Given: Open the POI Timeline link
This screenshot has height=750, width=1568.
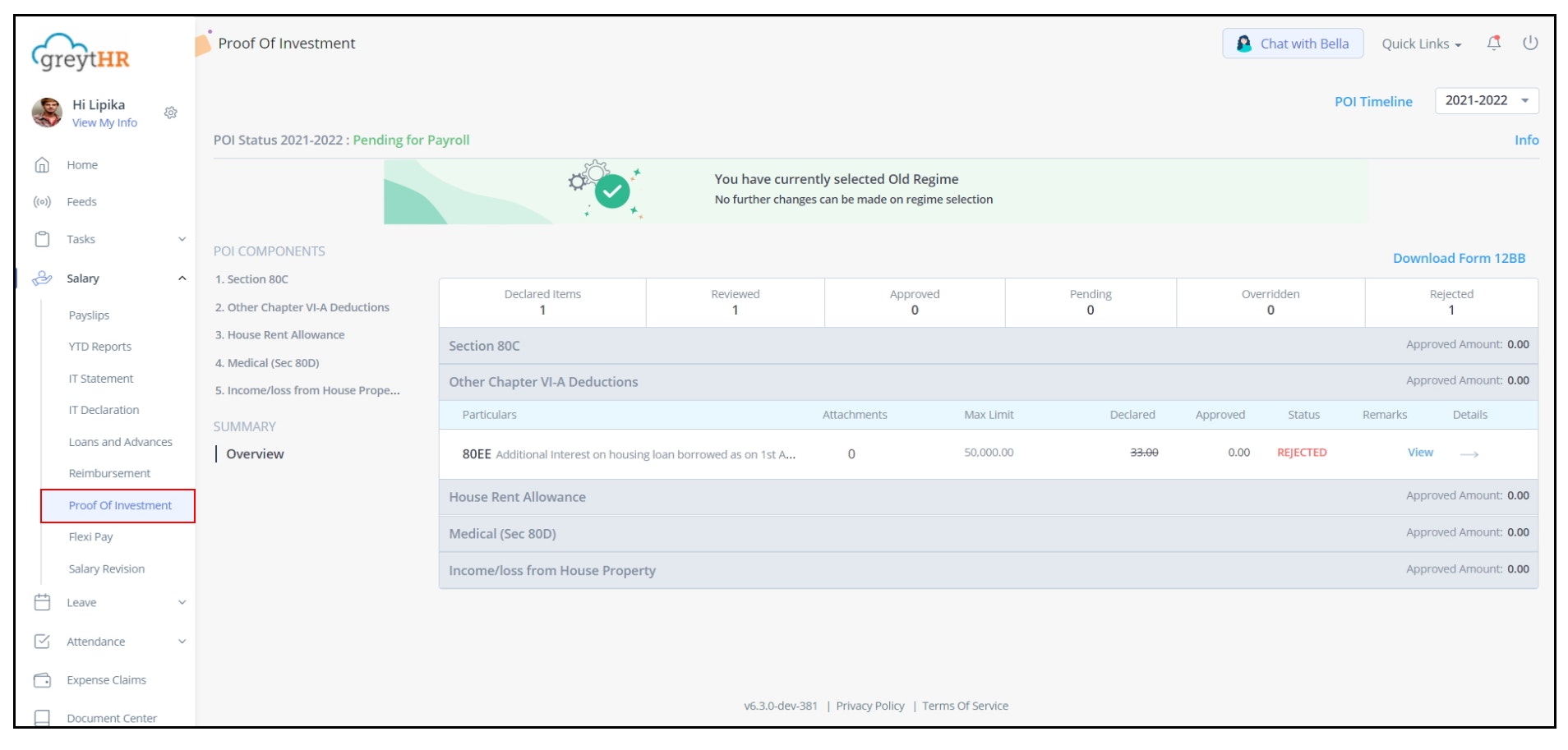Looking at the screenshot, I should tap(1373, 101).
